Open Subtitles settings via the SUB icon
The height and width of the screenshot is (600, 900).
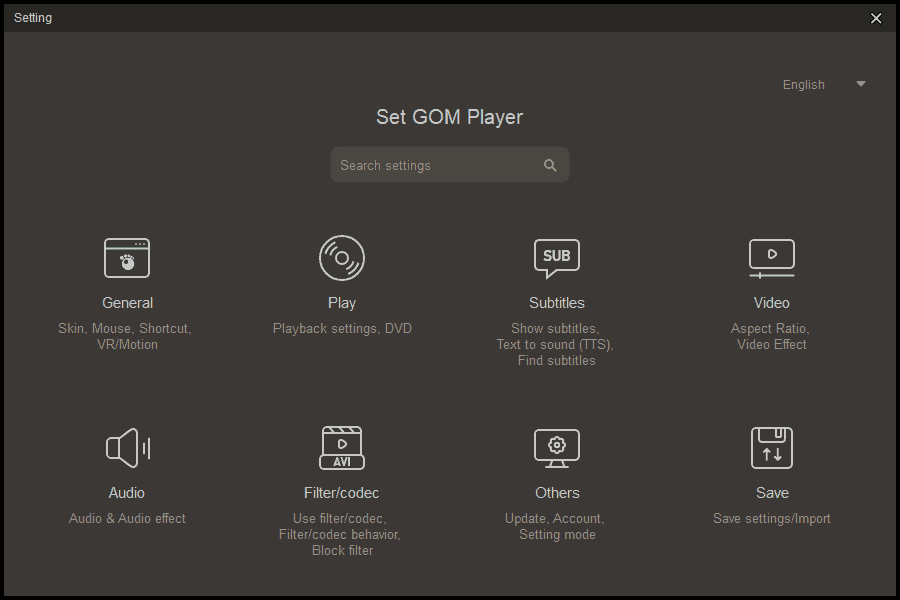tap(556, 258)
